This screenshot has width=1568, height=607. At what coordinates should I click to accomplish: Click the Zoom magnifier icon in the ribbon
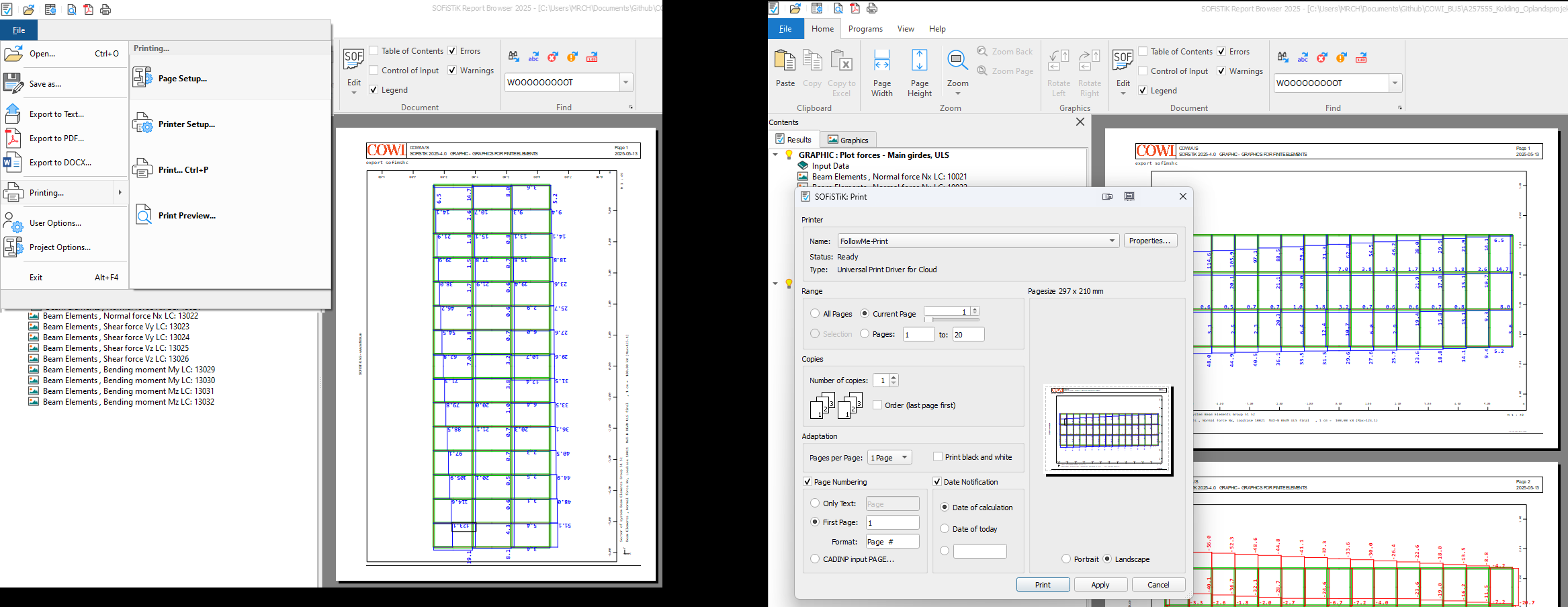957,60
